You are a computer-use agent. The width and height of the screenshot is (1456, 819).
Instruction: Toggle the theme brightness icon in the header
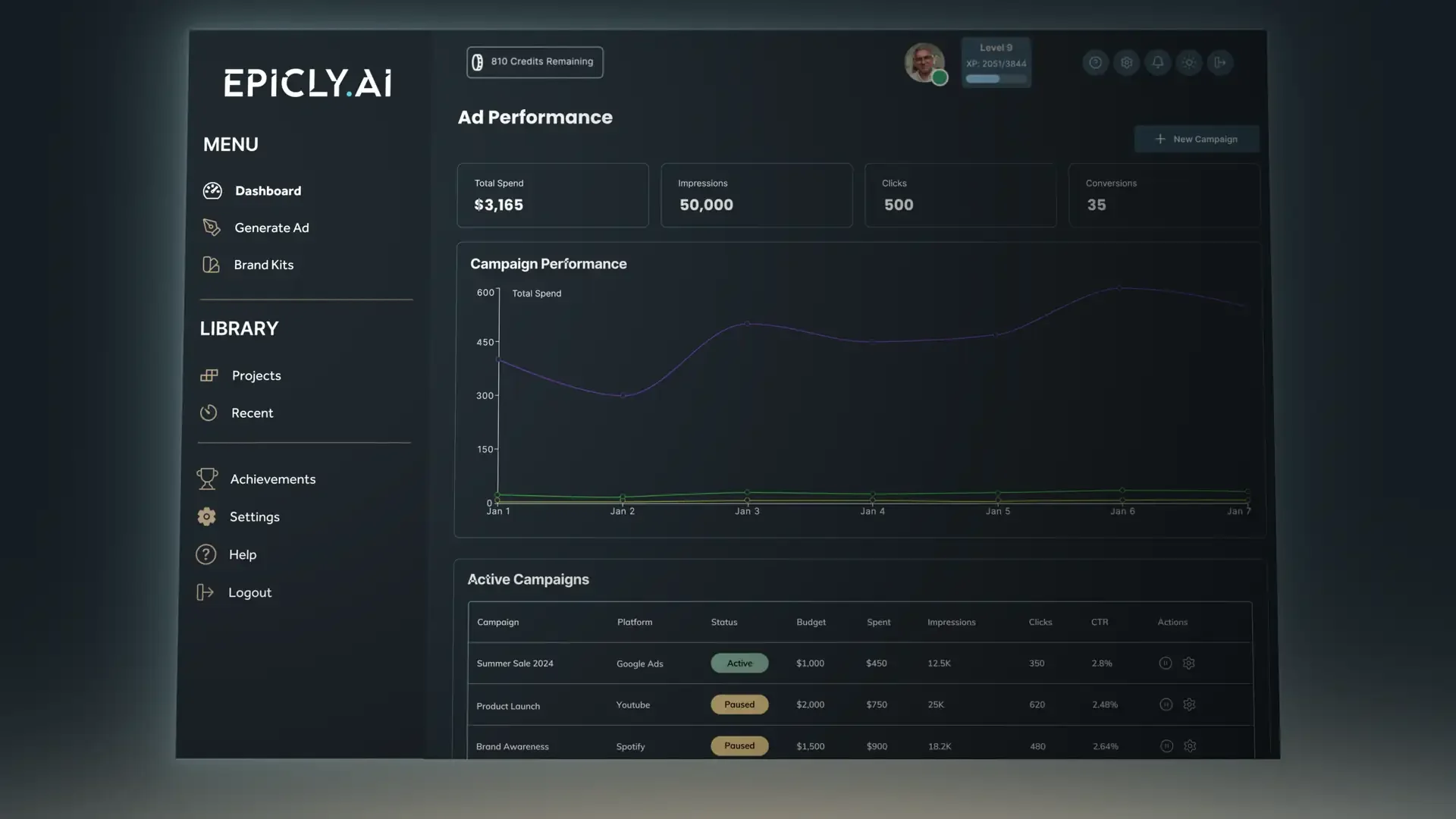tap(1188, 63)
